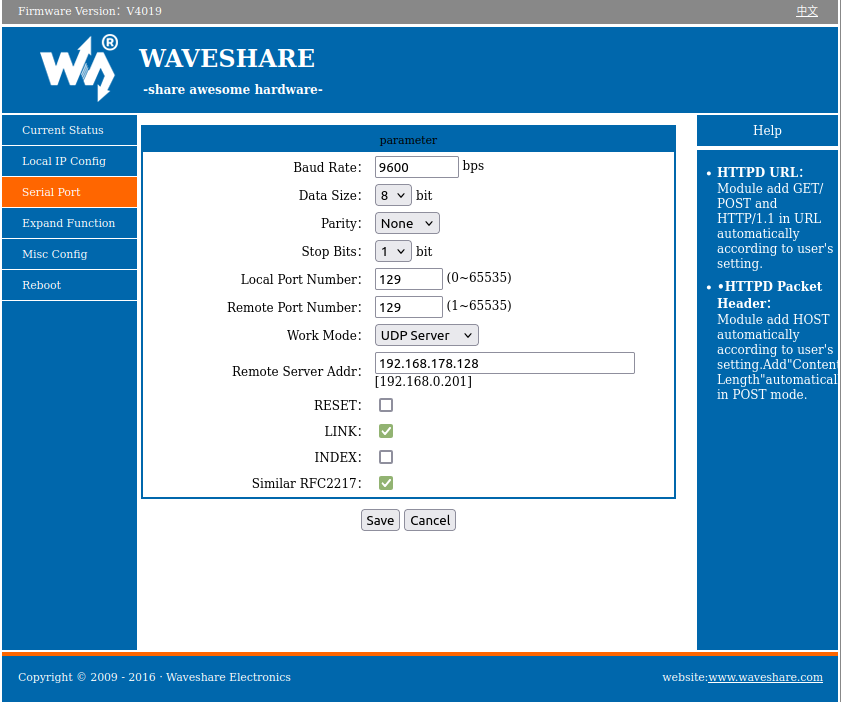Viewport: 841px width, 702px height.
Task: Open the Reboot page
Action: tap(42, 285)
